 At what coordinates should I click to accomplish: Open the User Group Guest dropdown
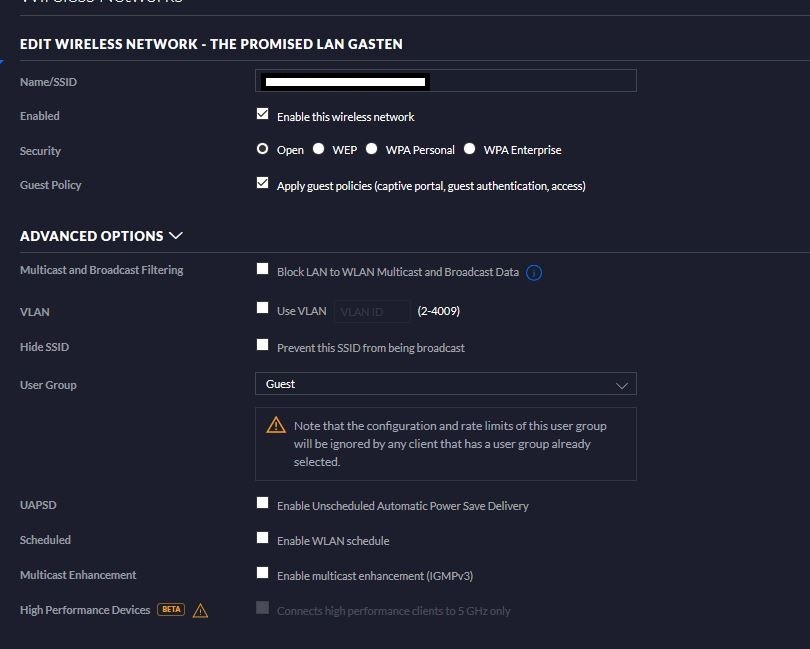[x=445, y=384]
